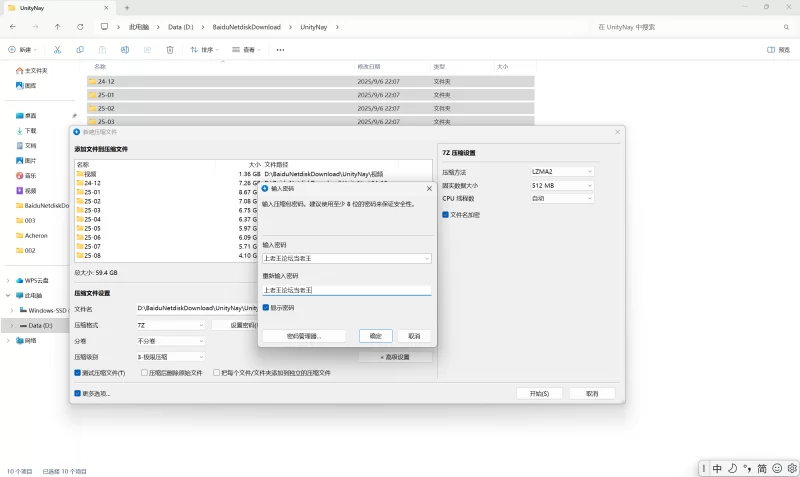800x477 pixels.
Task: Open the 排序 sort menu
Action: coord(203,49)
